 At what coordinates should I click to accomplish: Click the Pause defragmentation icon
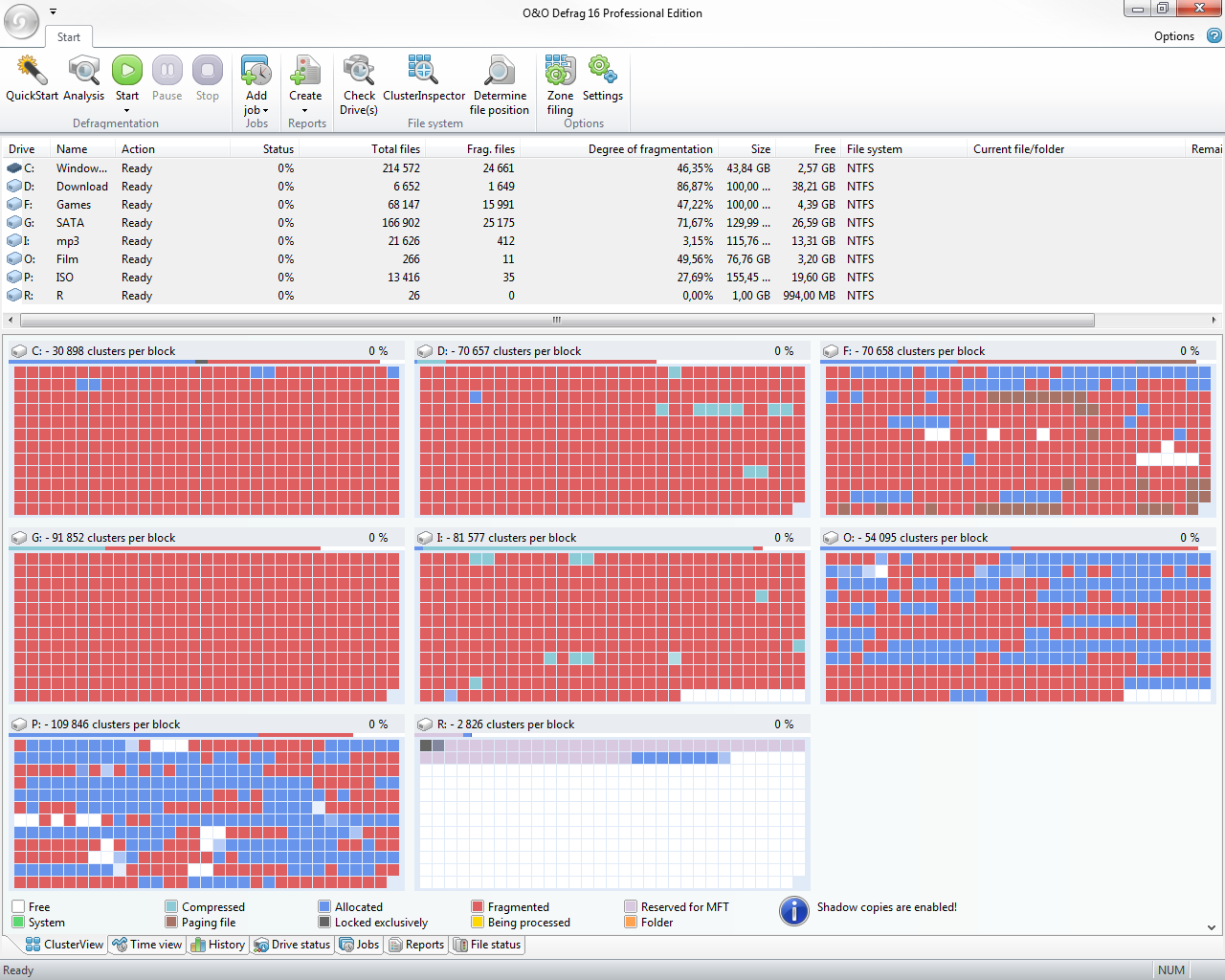167,70
